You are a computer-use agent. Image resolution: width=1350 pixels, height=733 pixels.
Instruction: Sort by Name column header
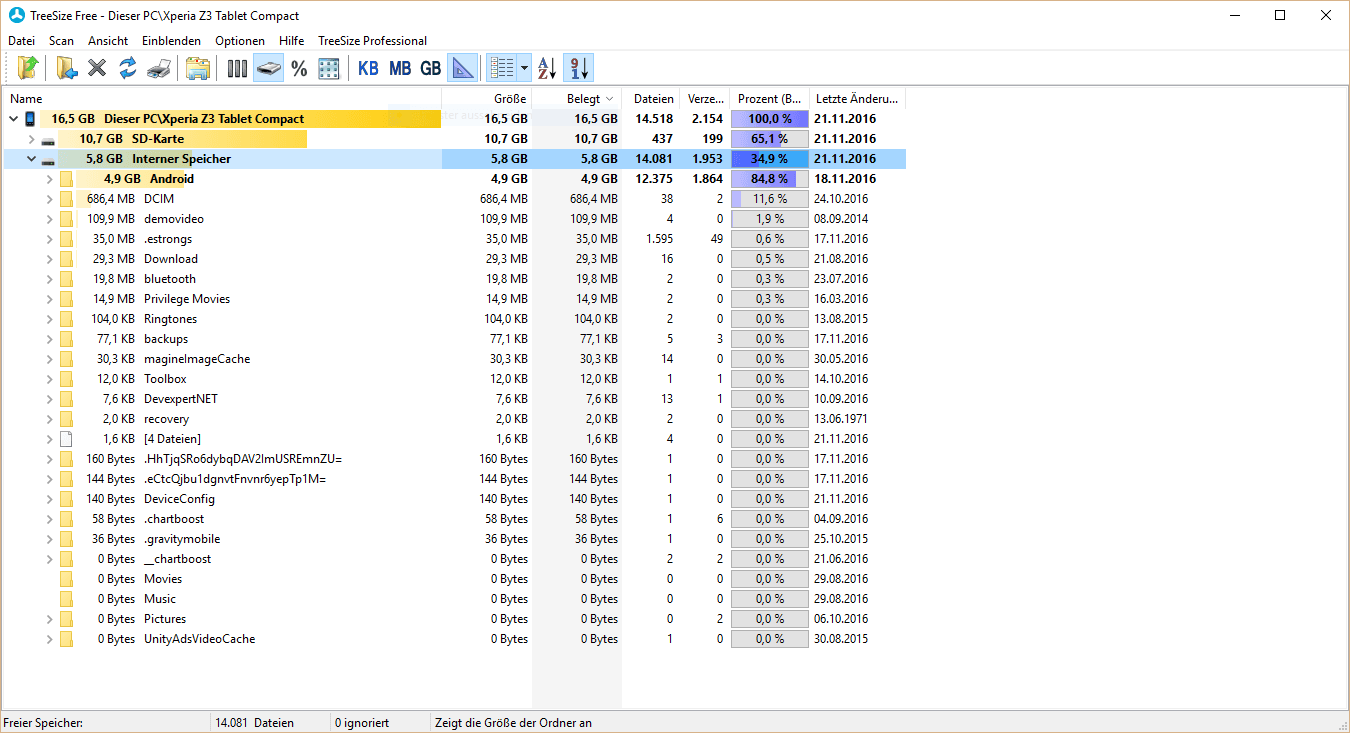coord(223,99)
